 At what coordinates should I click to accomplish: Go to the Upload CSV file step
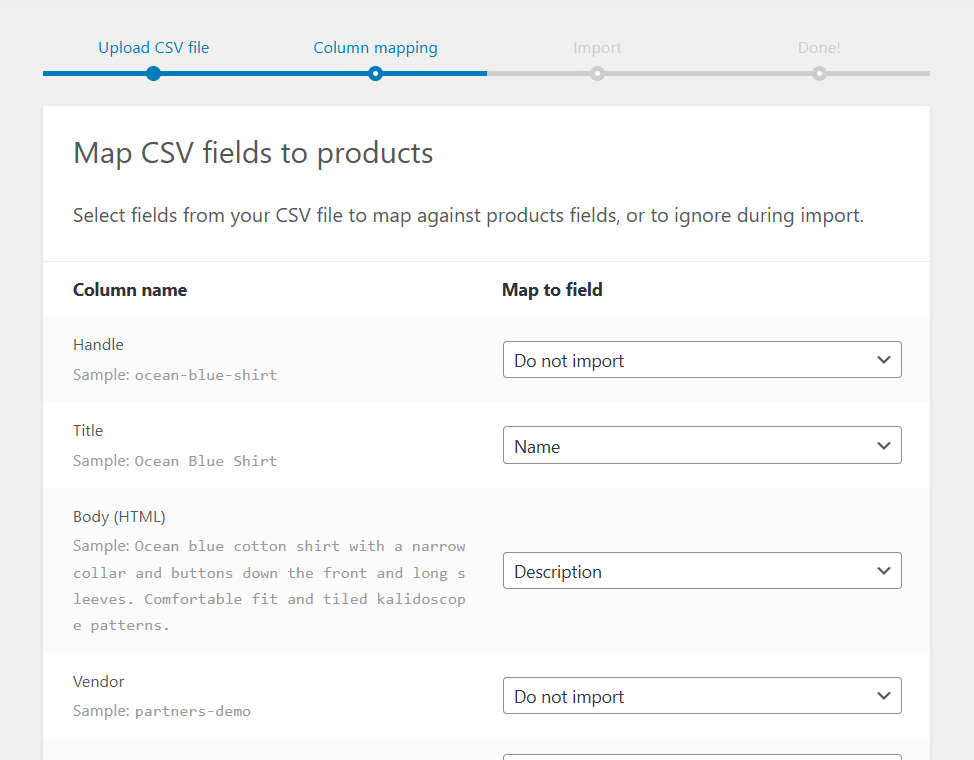(x=153, y=47)
